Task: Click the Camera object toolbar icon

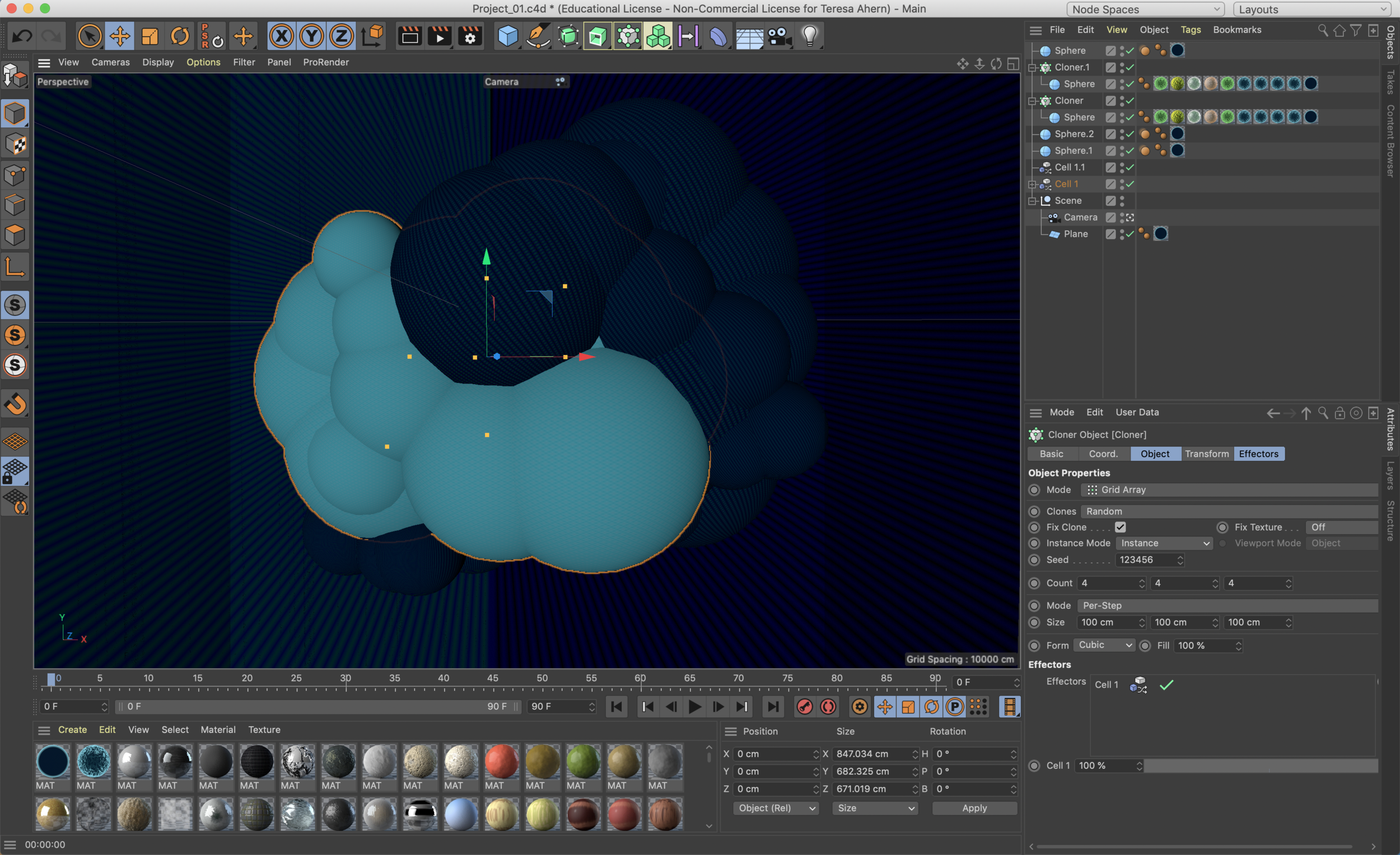Action: [779, 37]
